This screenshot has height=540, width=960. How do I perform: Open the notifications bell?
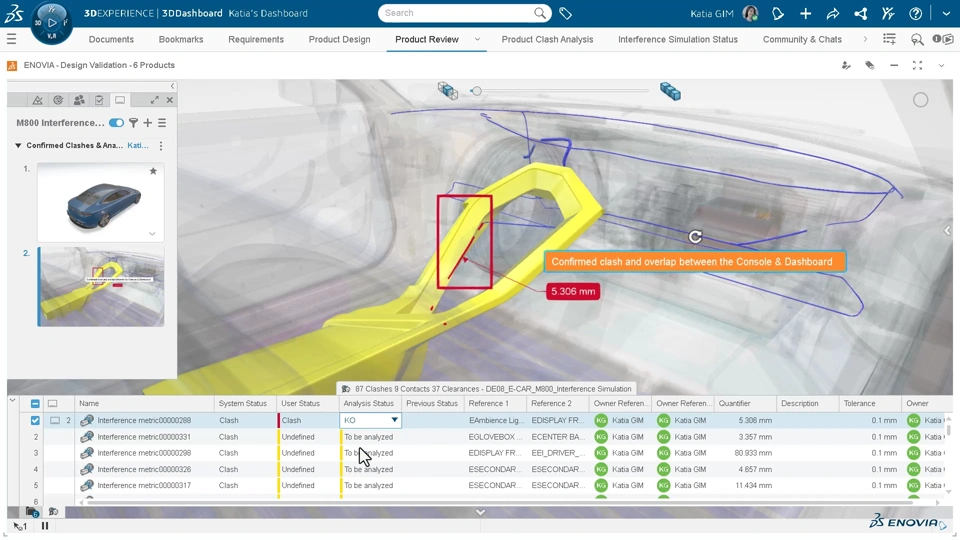[778, 13]
